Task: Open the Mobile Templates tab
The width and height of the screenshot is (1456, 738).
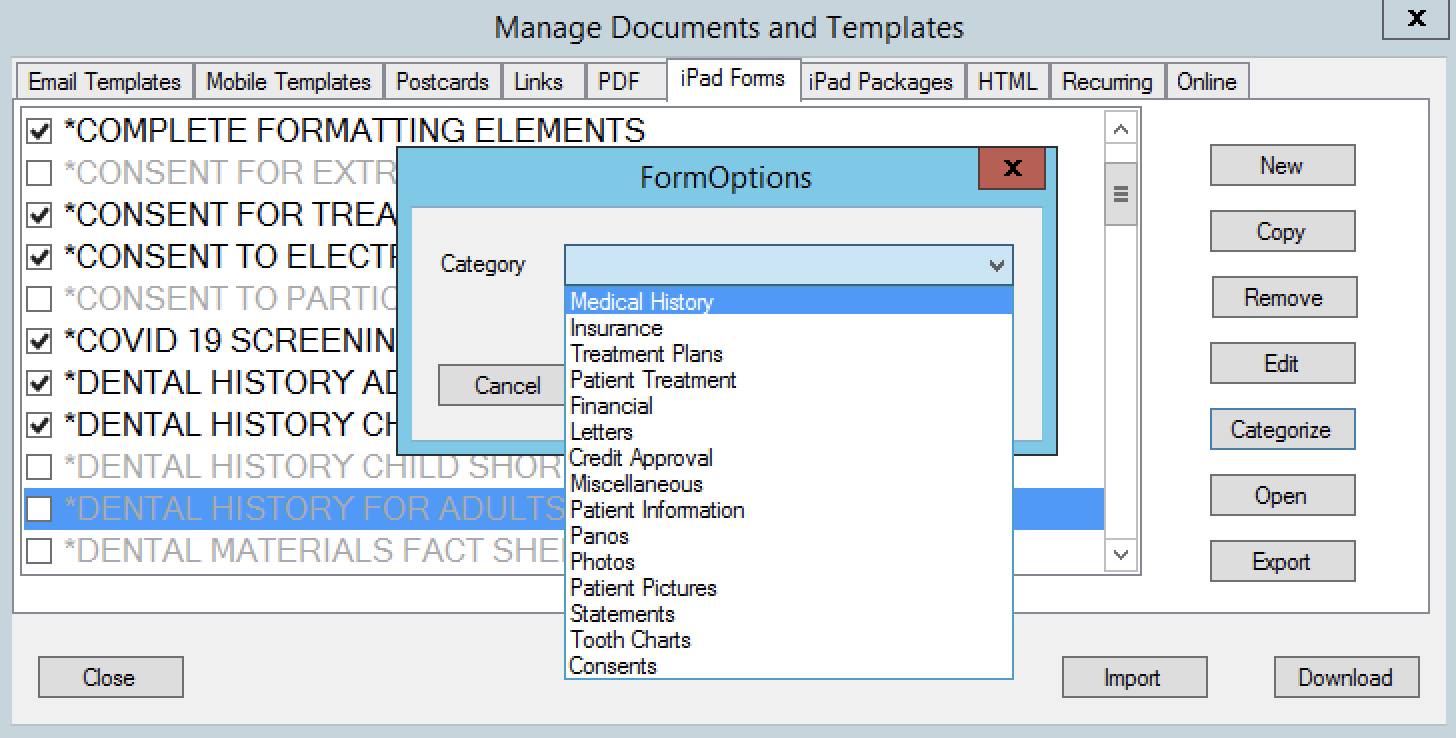Action: coord(288,82)
